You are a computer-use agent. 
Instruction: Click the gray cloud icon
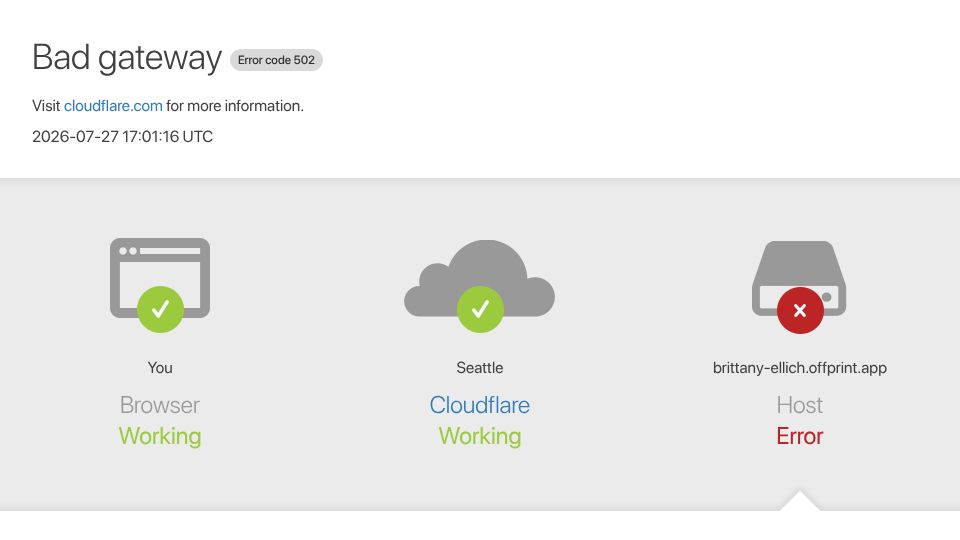[x=479, y=278]
